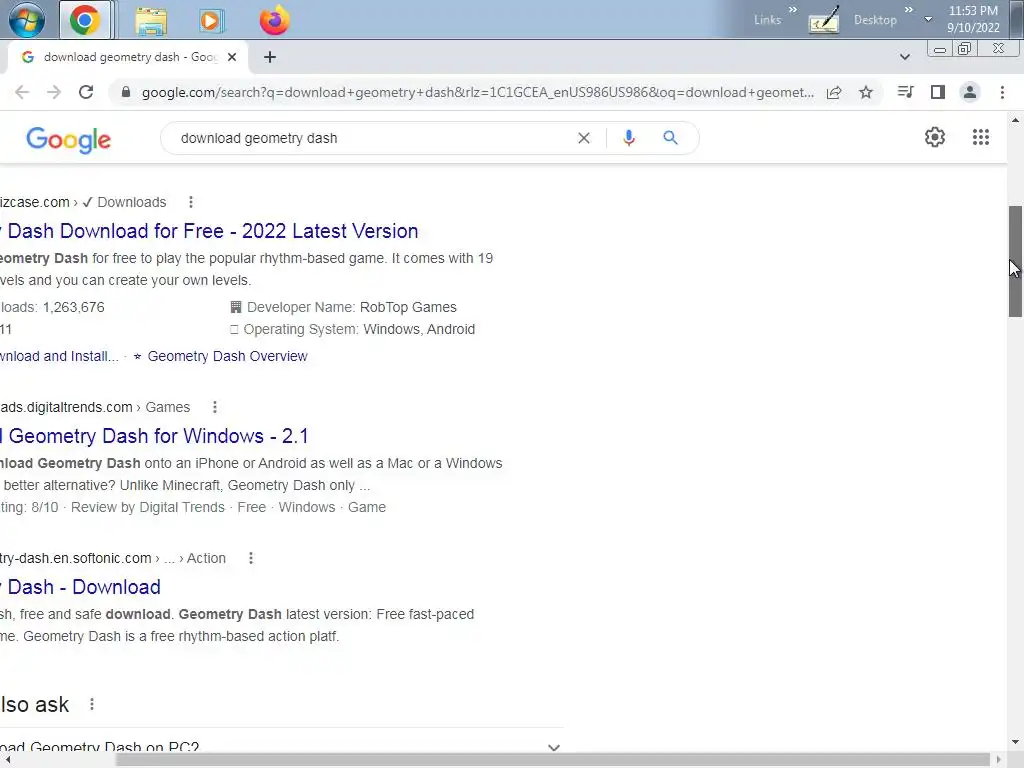Launch Windows Media Player from the taskbar

pos(211,20)
